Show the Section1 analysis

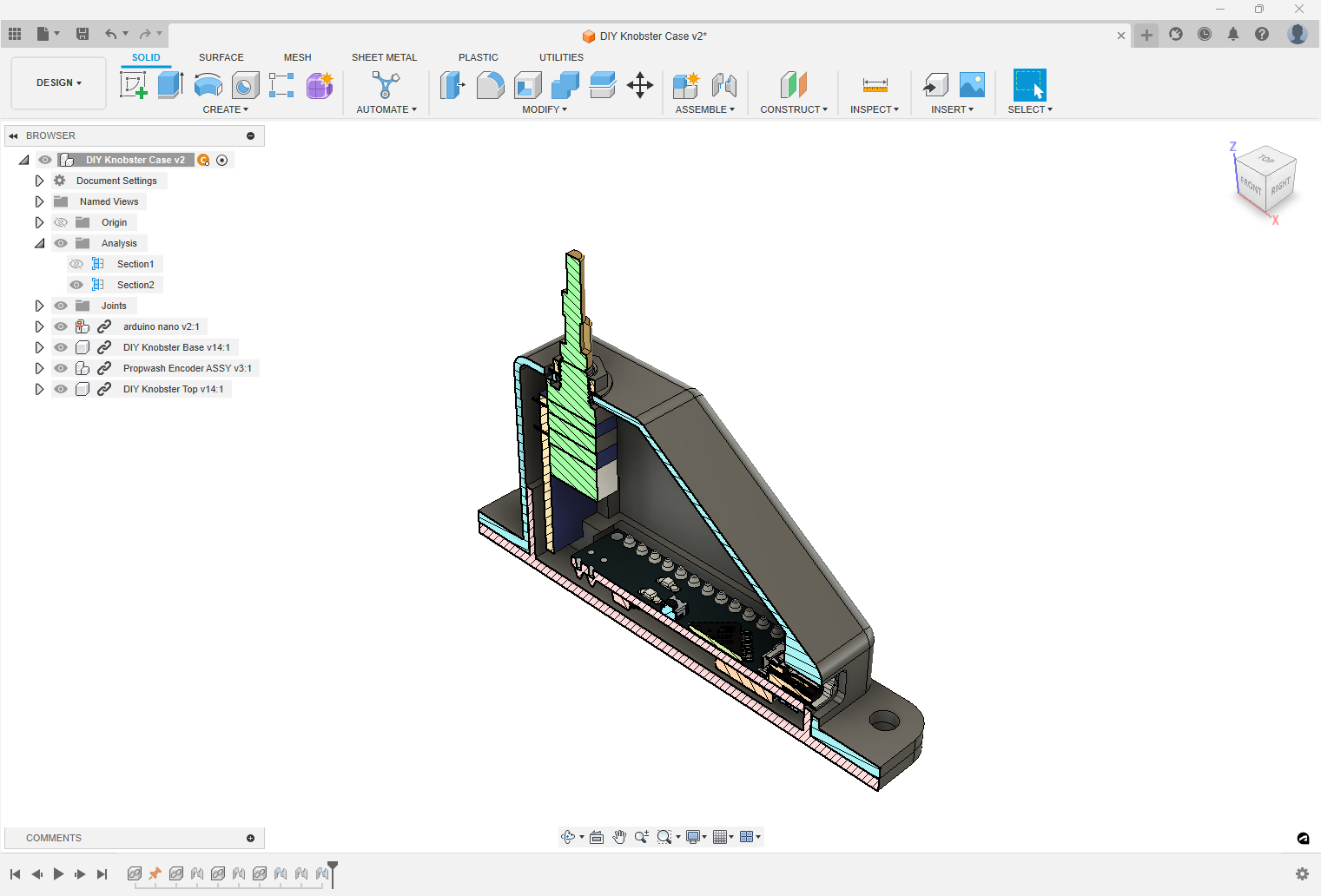76,264
